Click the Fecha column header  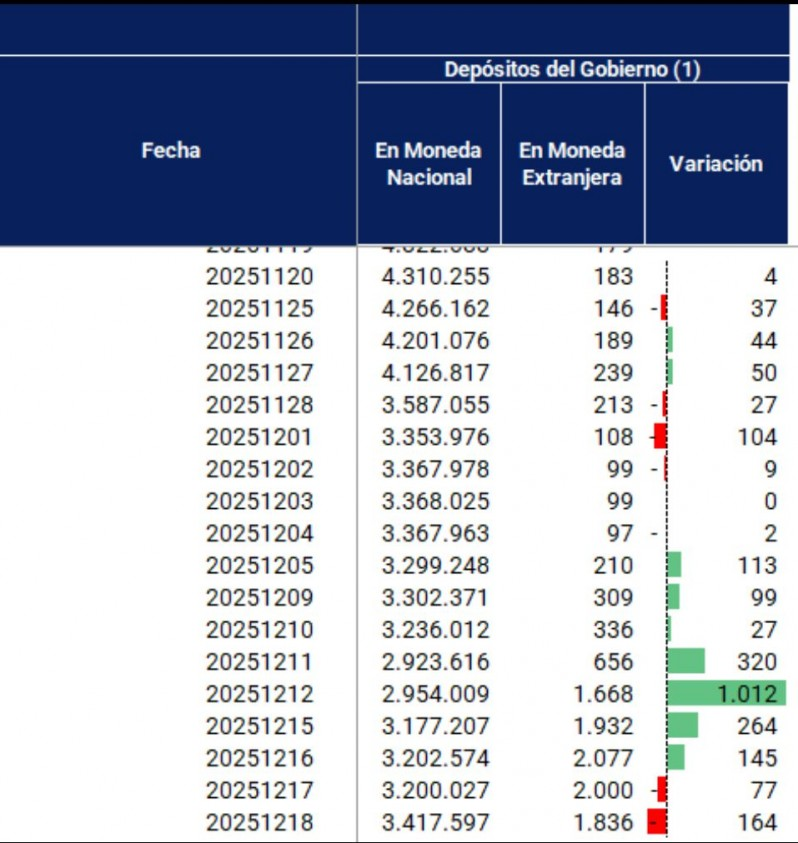[x=171, y=151]
